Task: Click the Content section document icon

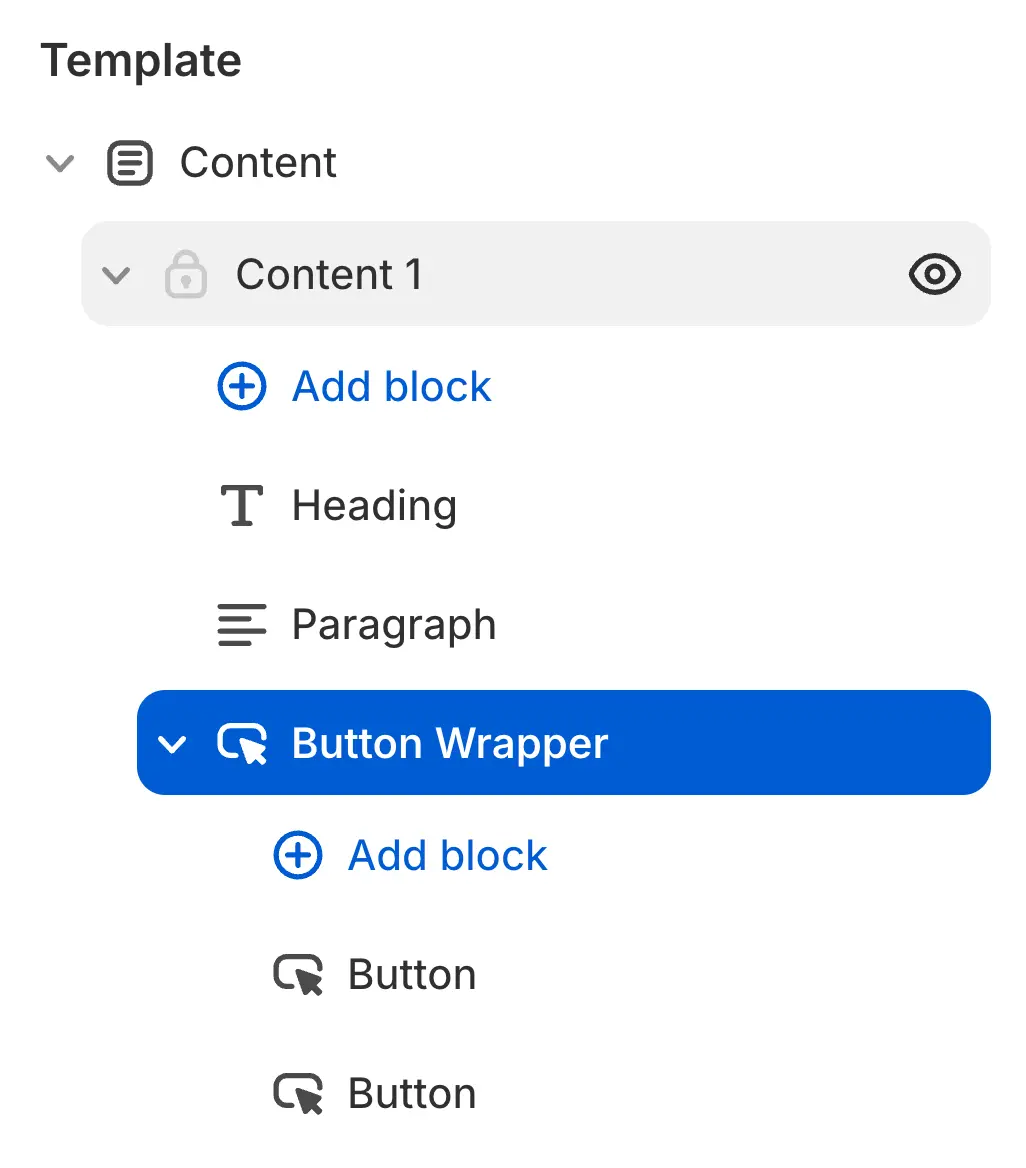Action: point(130,163)
